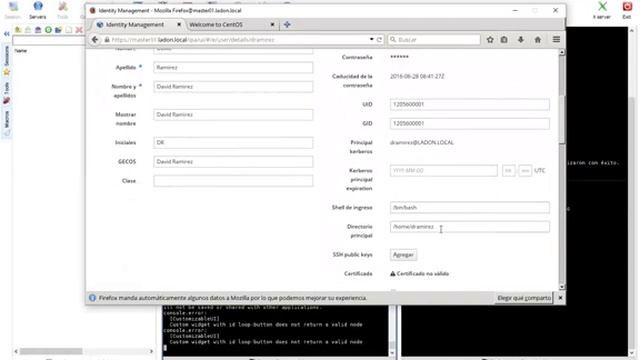Close the Identity Management tab
This screenshot has width=640, height=360.
179,24
